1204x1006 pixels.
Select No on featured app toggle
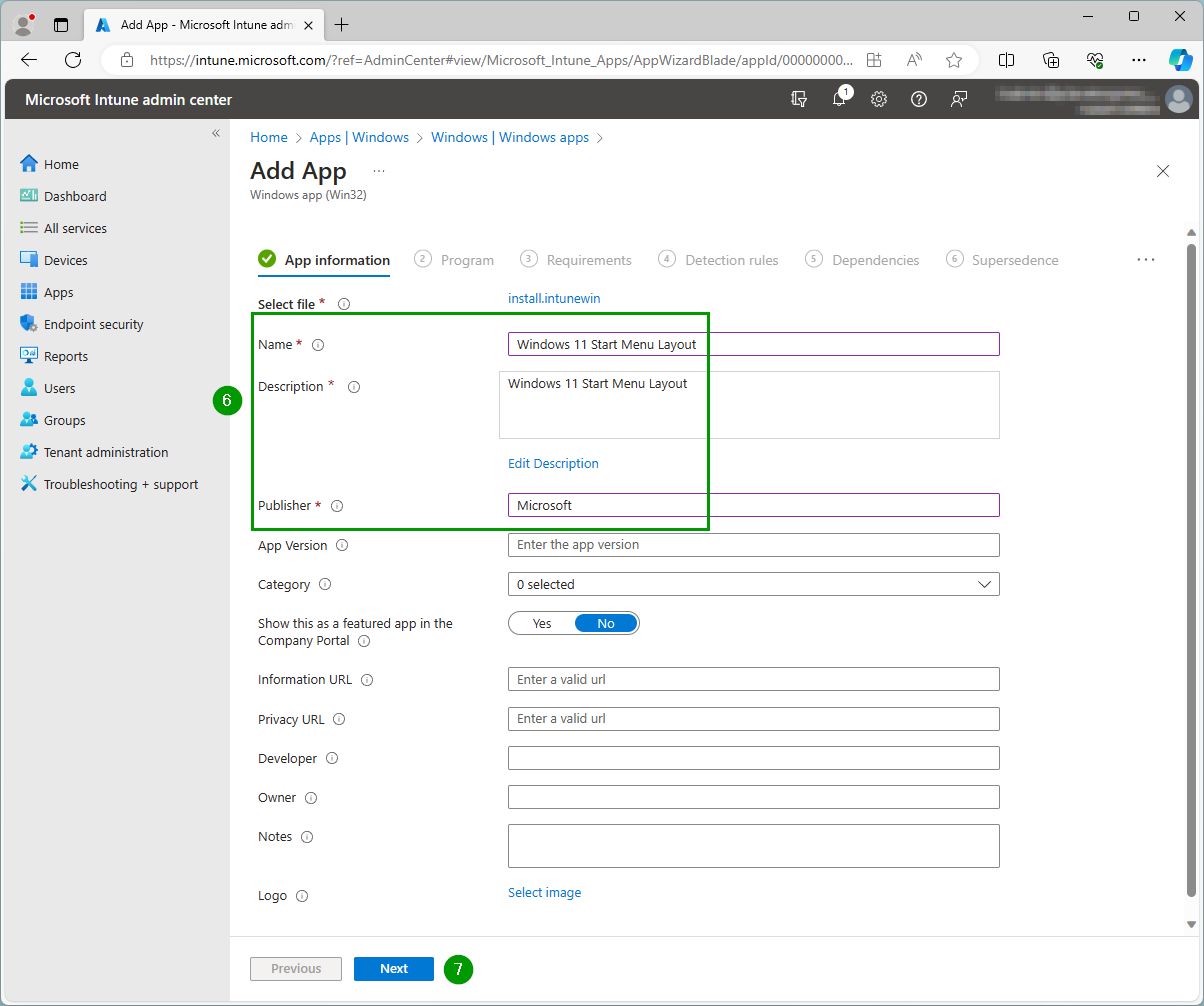[606, 623]
